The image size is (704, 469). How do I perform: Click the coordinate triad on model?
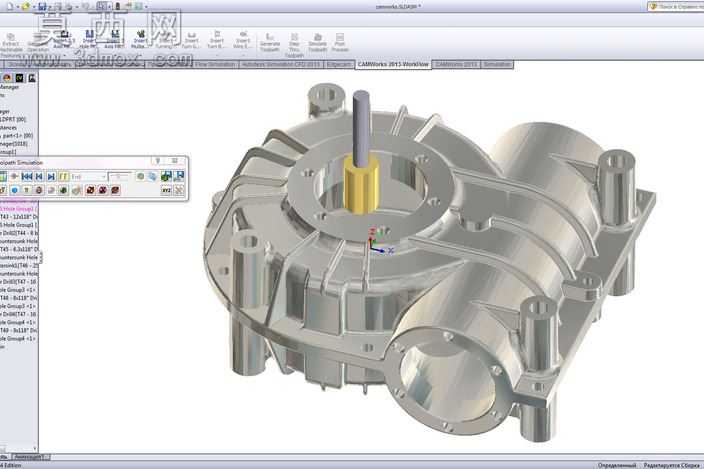tap(379, 241)
